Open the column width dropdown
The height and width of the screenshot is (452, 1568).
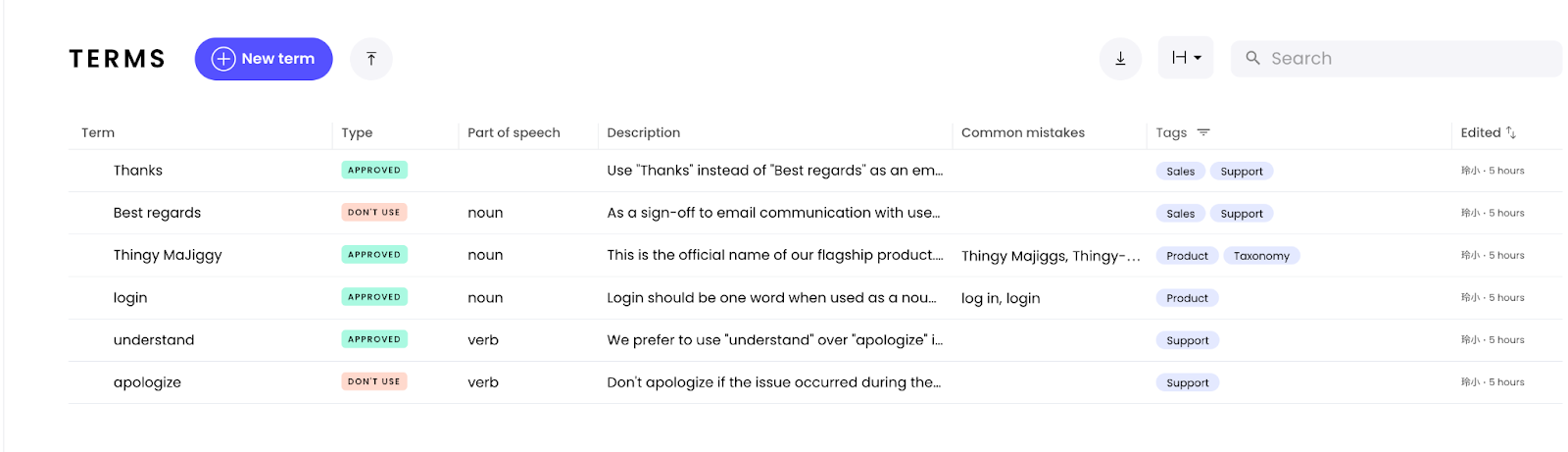point(1186,58)
